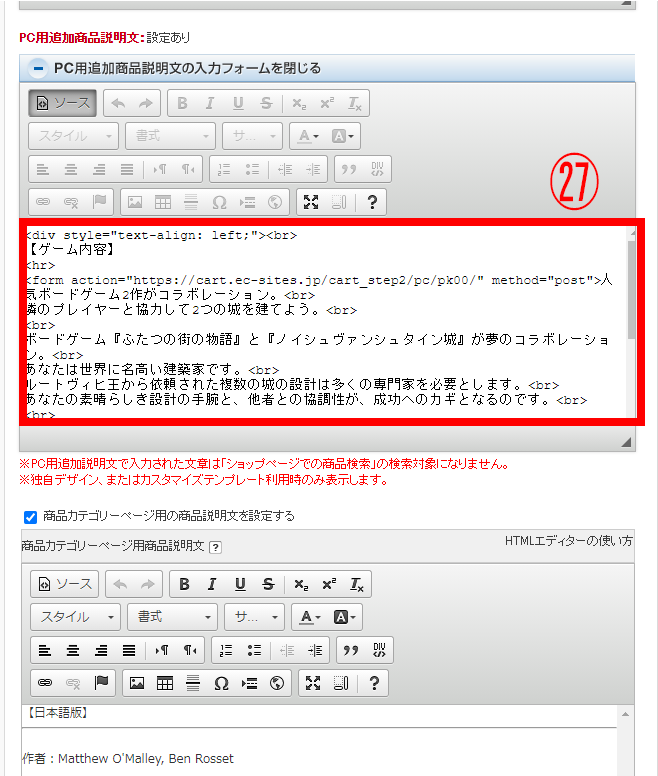
Task: Click ソース button in the category page editor
Action: pyautogui.click(x=64, y=584)
